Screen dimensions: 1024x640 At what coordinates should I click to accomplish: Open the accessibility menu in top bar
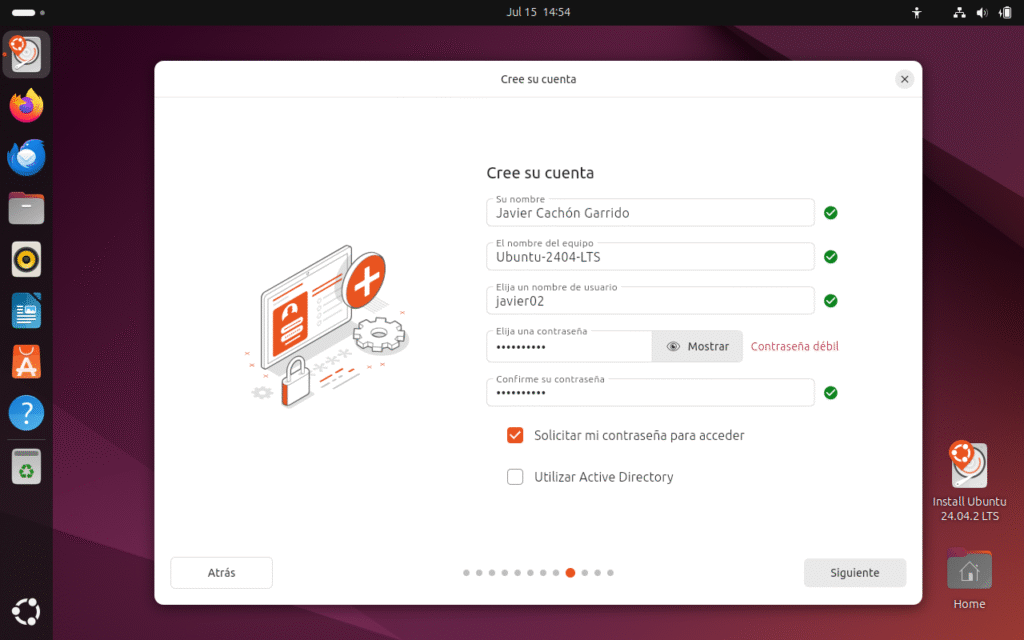pos(917,12)
